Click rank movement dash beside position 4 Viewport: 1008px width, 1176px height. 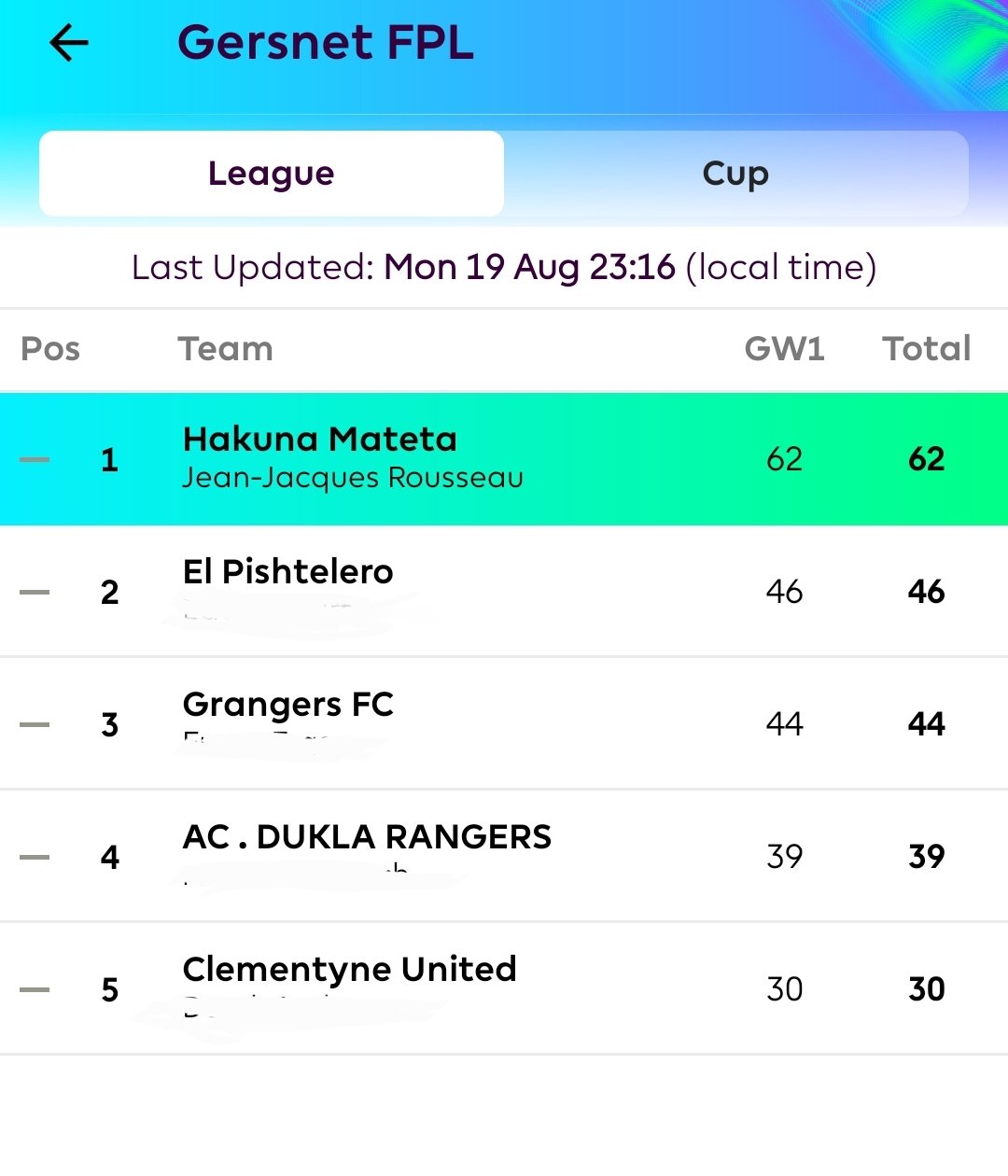35,857
